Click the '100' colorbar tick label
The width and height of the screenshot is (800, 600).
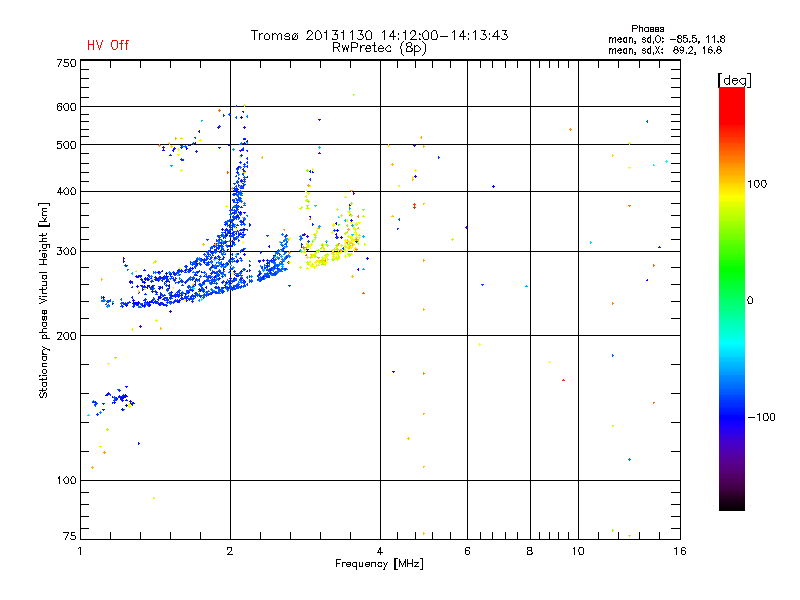pyautogui.click(x=757, y=184)
